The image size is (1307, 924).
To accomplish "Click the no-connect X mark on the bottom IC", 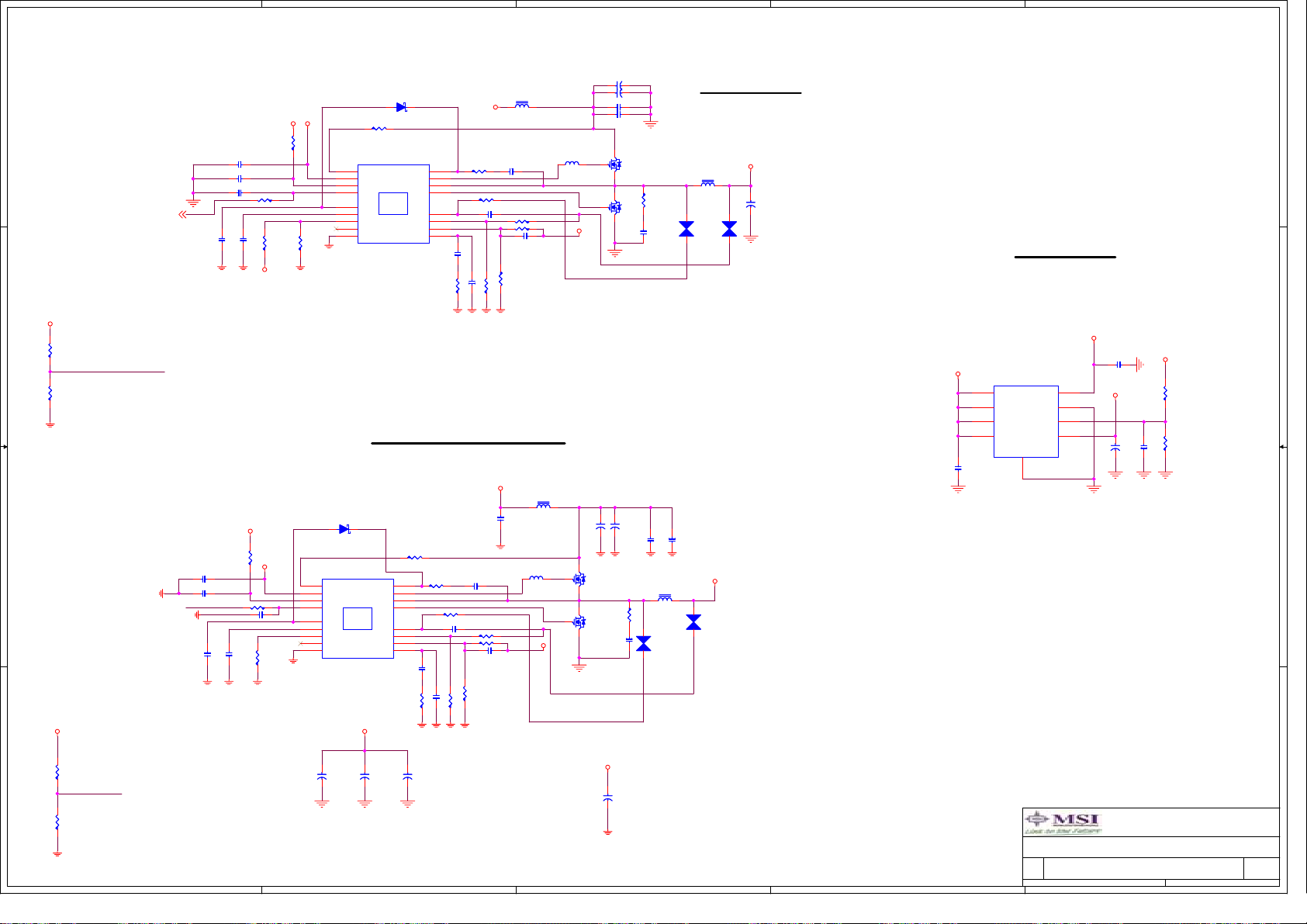I will coord(300,643).
